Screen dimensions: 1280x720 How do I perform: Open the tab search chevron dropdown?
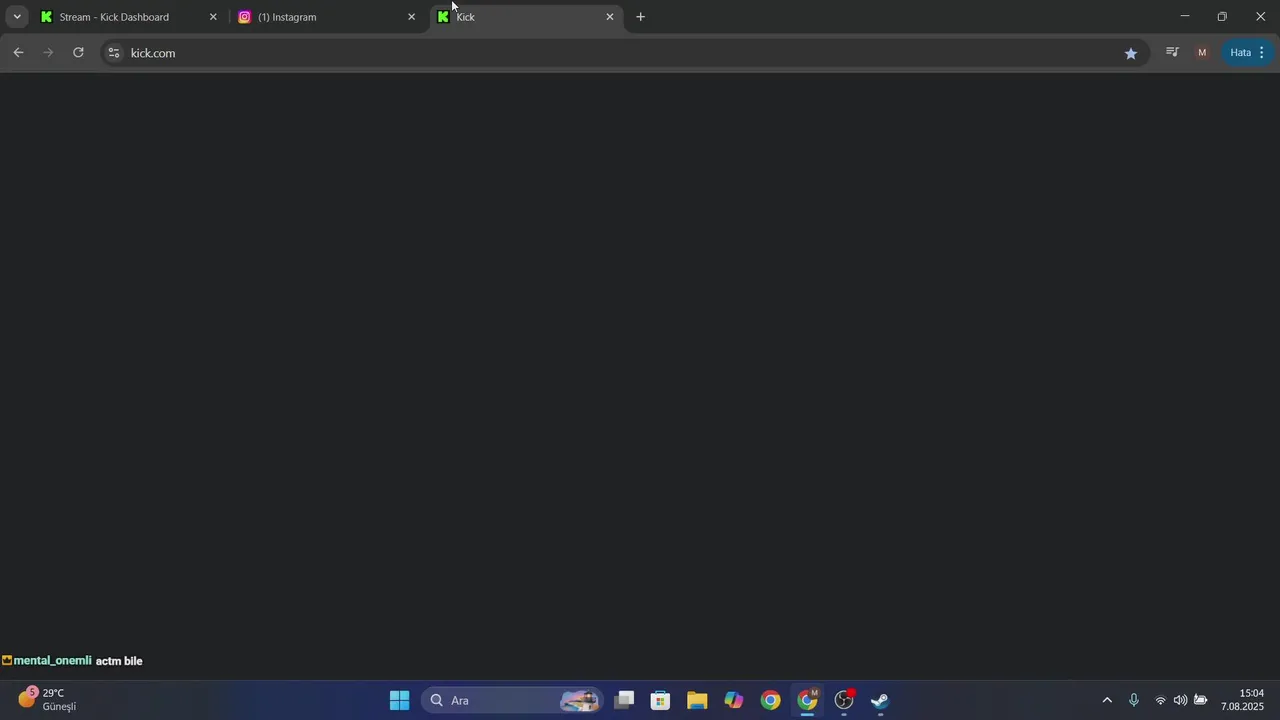[17, 17]
